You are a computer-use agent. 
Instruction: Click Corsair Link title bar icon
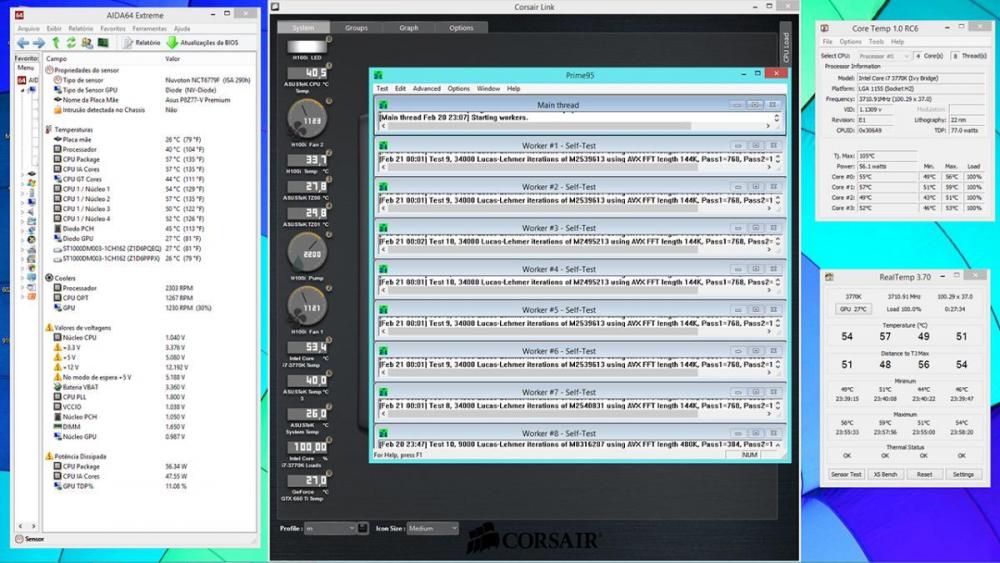(x=275, y=7)
